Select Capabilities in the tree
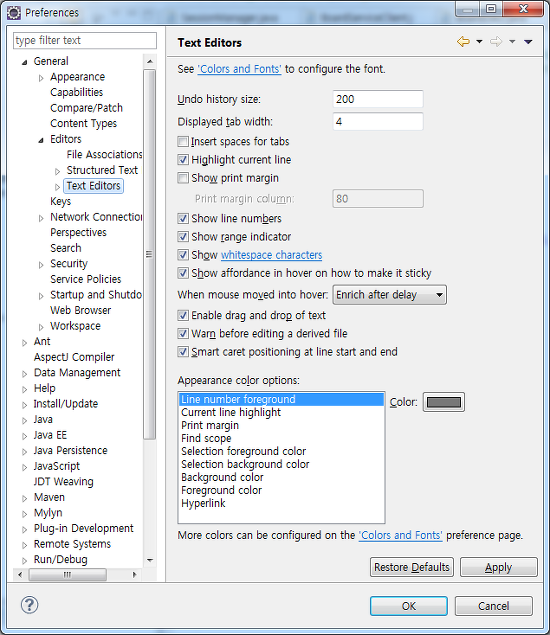 (77, 92)
